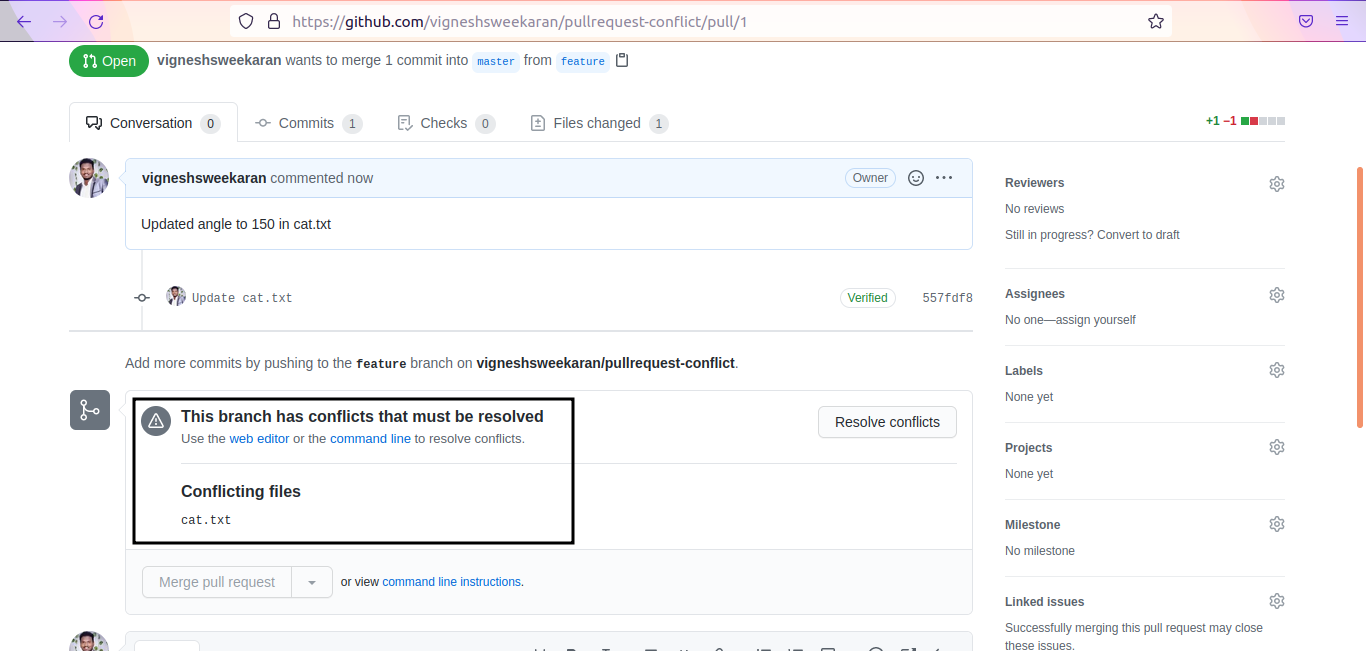Screen dimensions: 1366x651
Task: Open Linked issues gear settings
Action: [1276, 601]
